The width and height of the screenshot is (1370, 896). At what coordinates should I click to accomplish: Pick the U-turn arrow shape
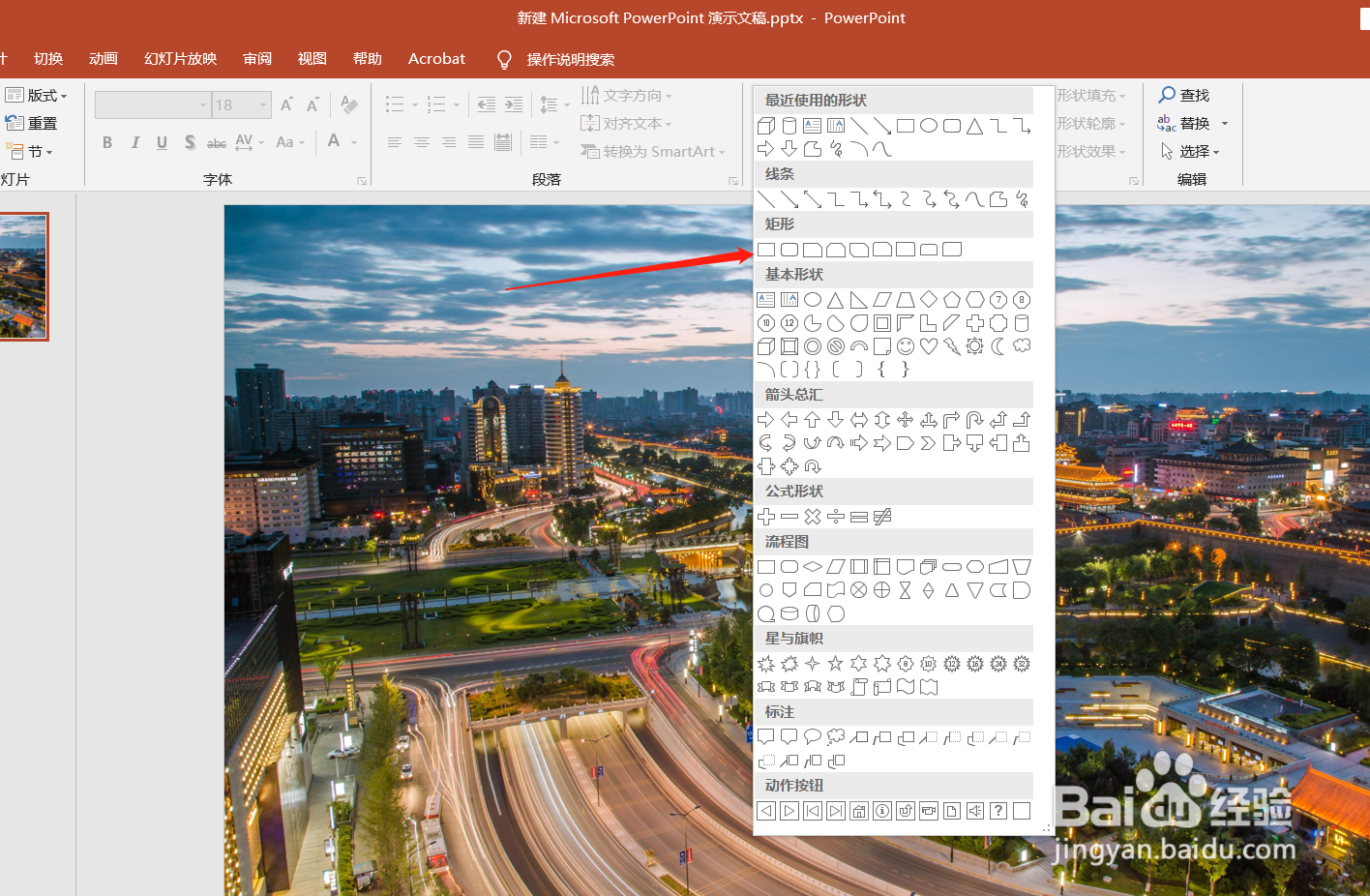(975, 420)
